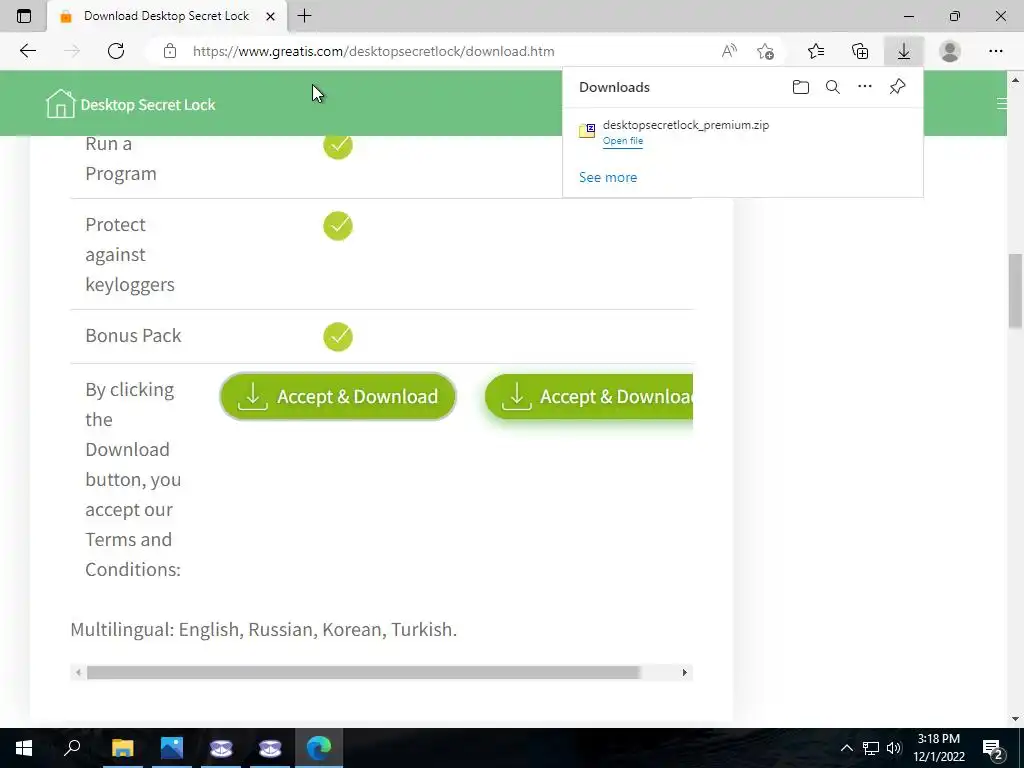Open more options in Downloads panel
This screenshot has height=768, width=1024.
[865, 86]
